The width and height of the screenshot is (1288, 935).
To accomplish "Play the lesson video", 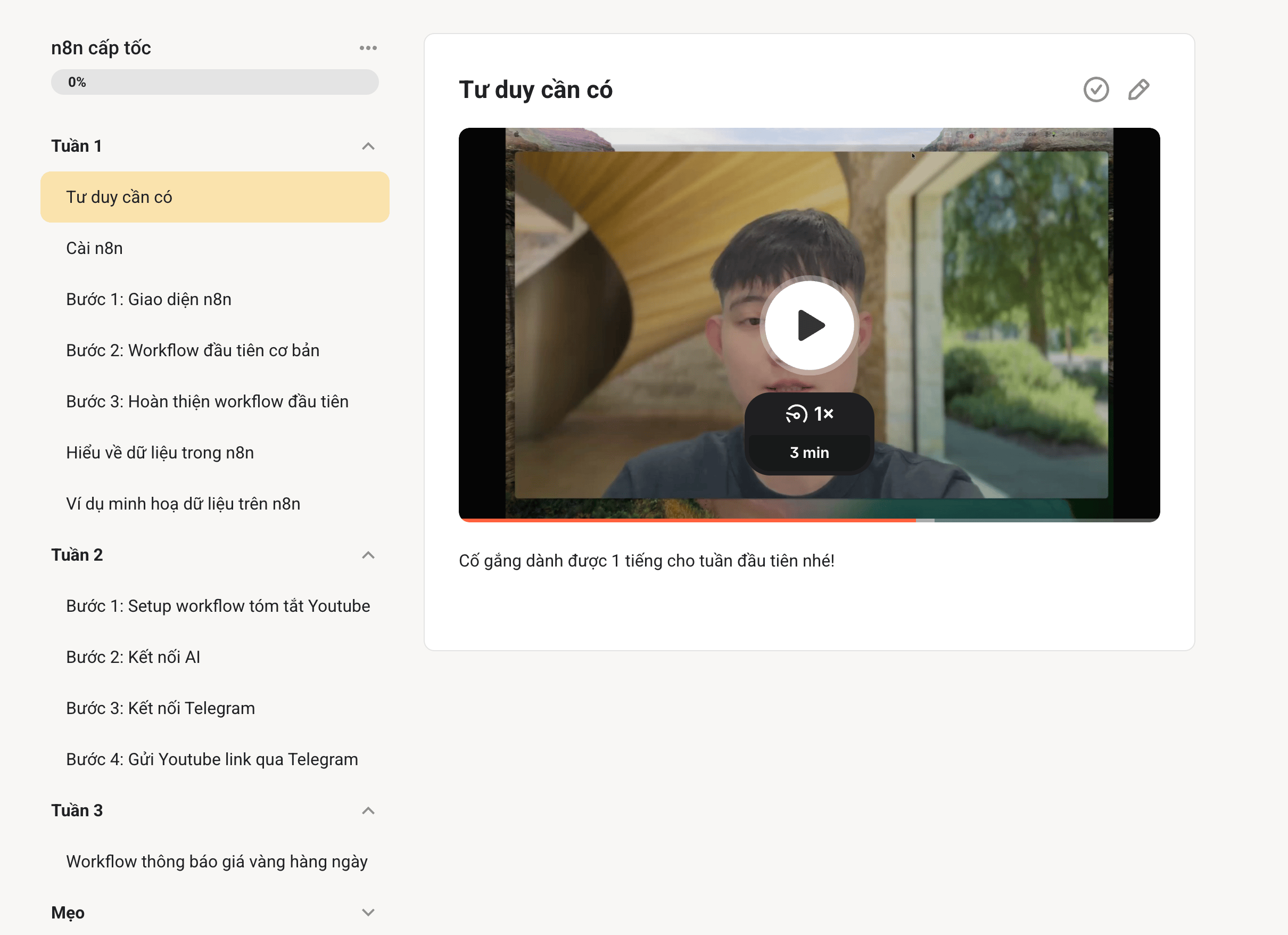I will click(x=808, y=325).
